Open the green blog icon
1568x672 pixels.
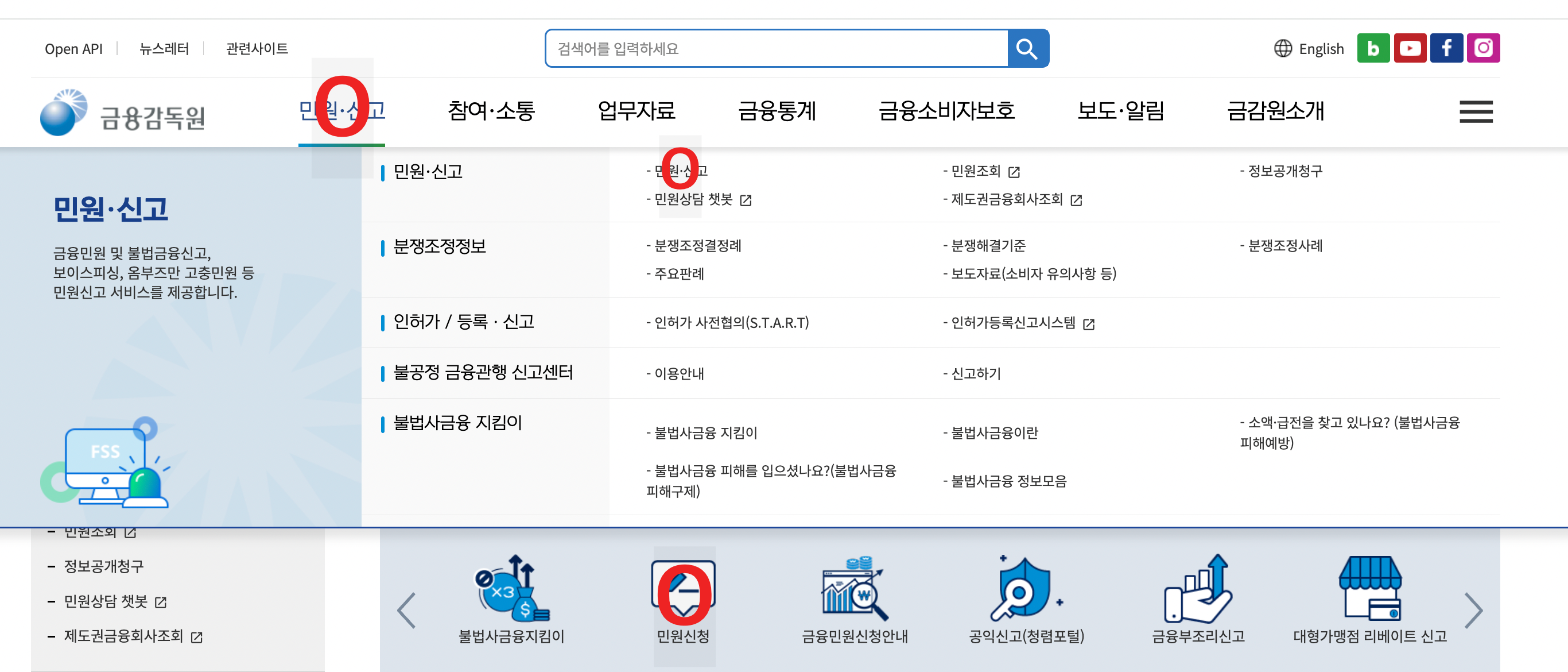[1373, 48]
